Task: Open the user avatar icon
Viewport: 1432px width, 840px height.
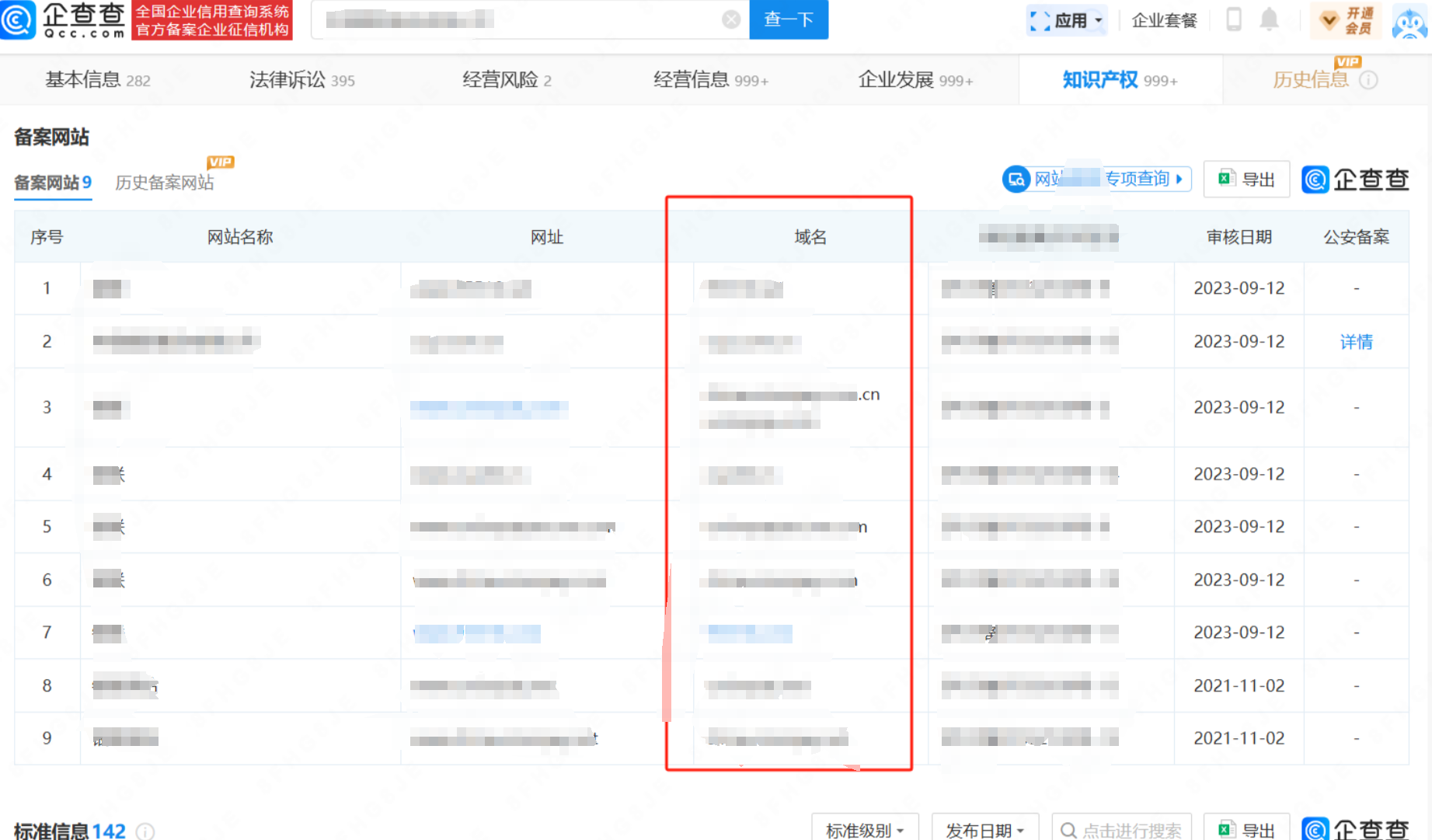Action: pyautogui.click(x=1409, y=21)
